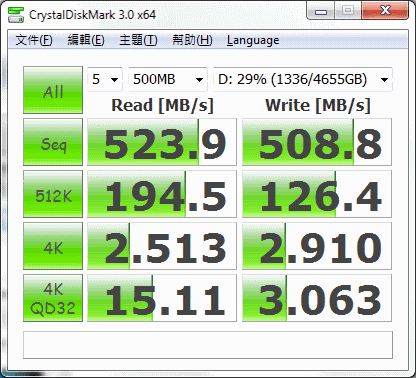Open the 主題(T) menu
416x378 pixels.
[x=138, y=40]
